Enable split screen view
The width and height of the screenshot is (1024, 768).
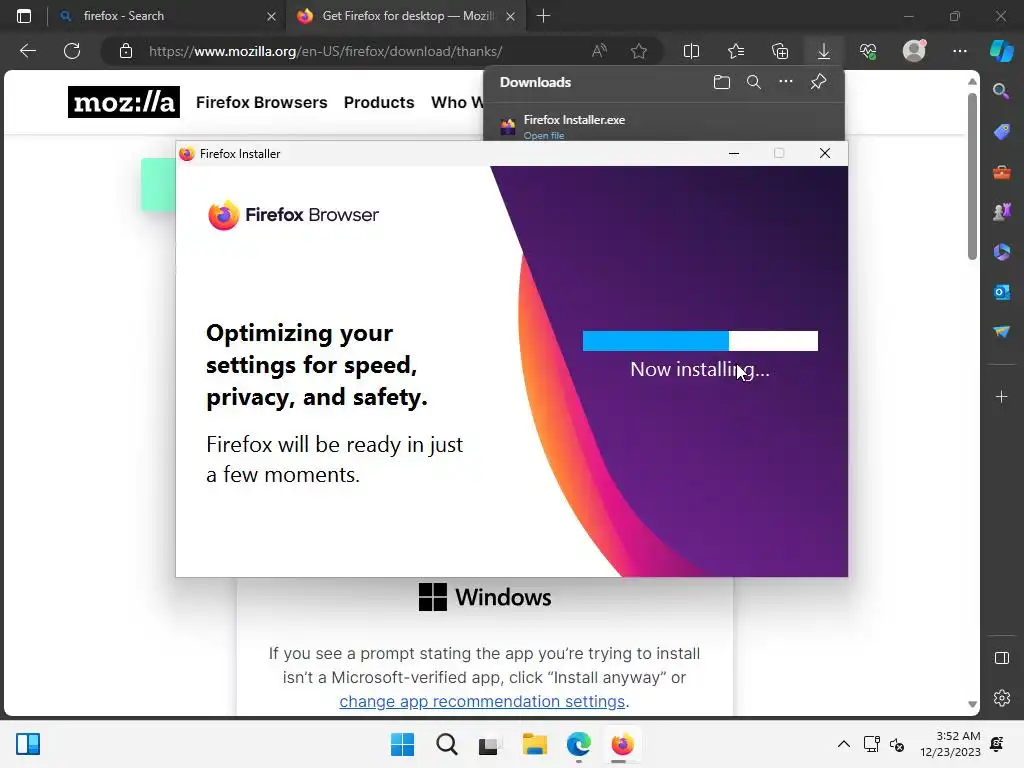click(x=691, y=51)
